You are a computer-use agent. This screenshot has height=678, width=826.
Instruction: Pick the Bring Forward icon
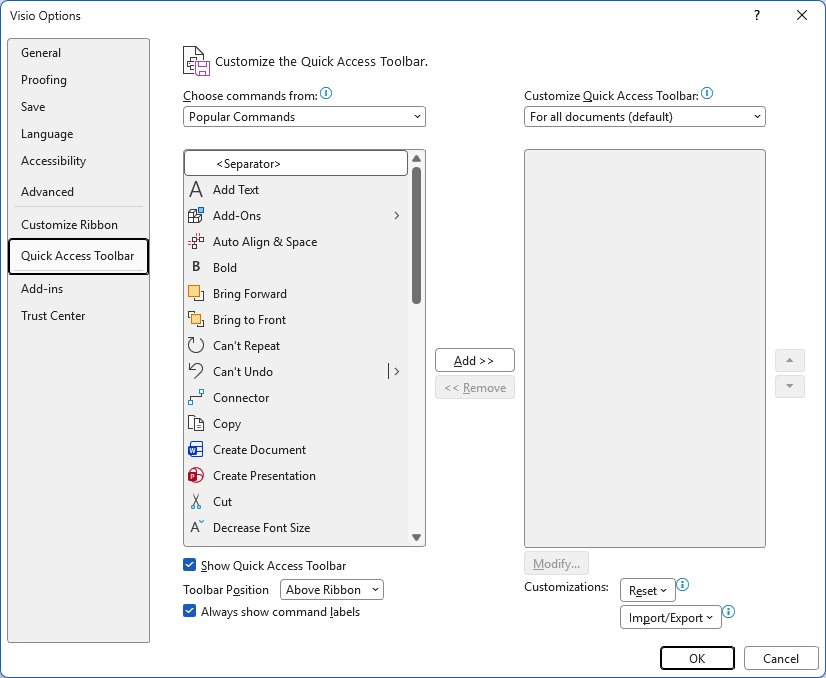click(196, 293)
